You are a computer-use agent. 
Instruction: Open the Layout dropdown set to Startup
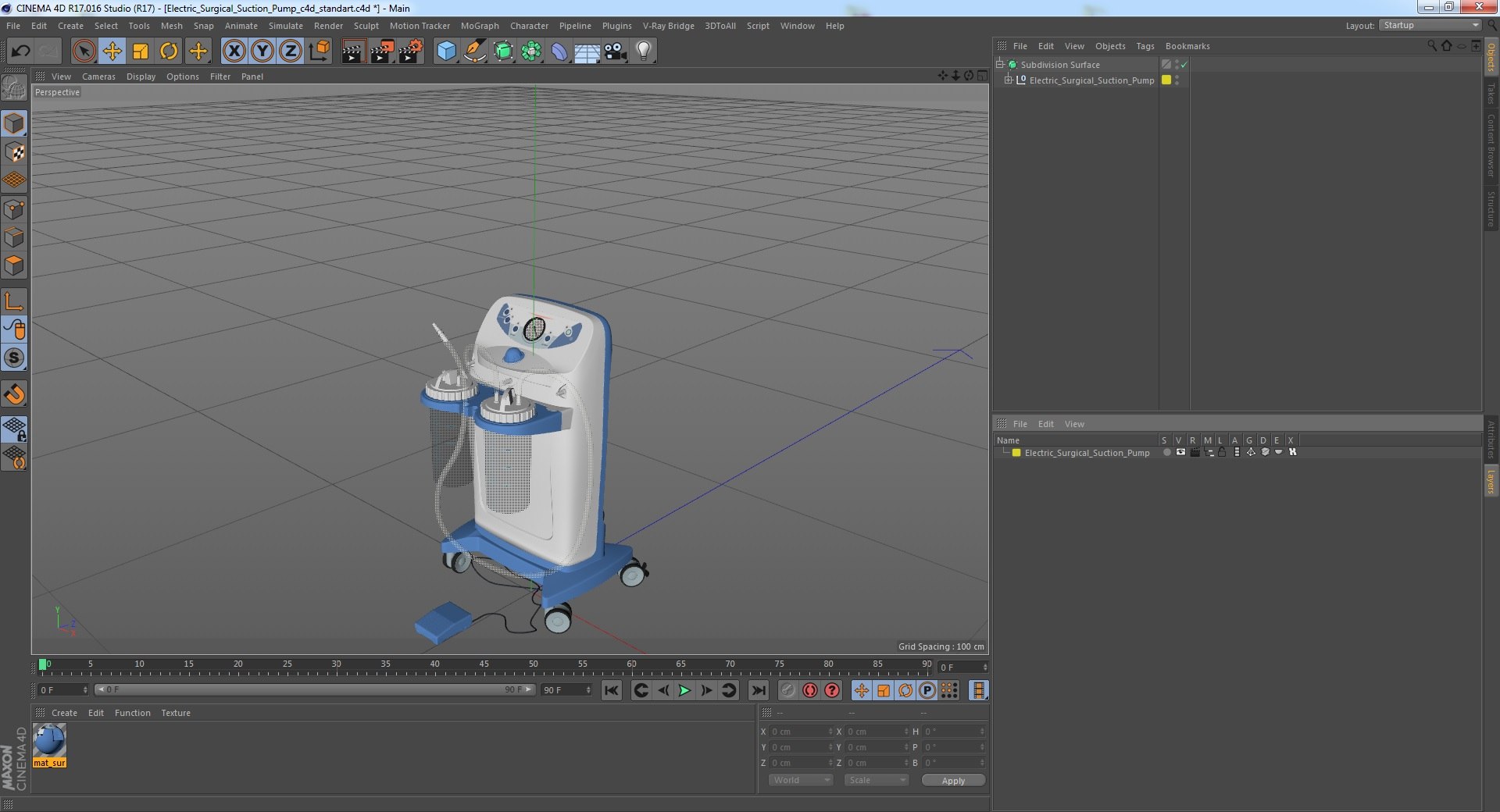click(1430, 26)
